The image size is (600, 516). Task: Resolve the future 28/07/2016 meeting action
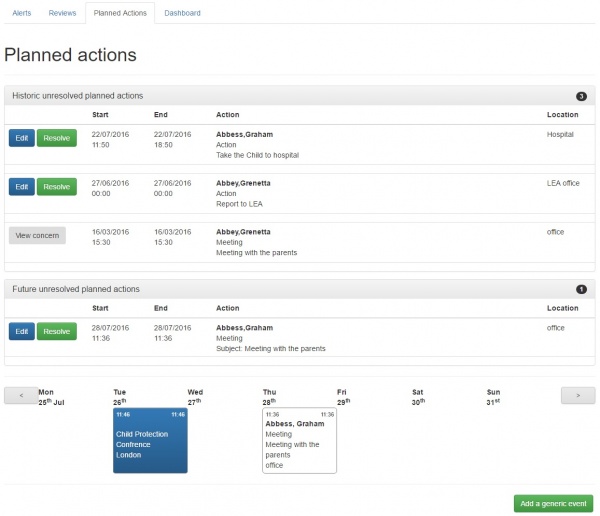point(57,331)
